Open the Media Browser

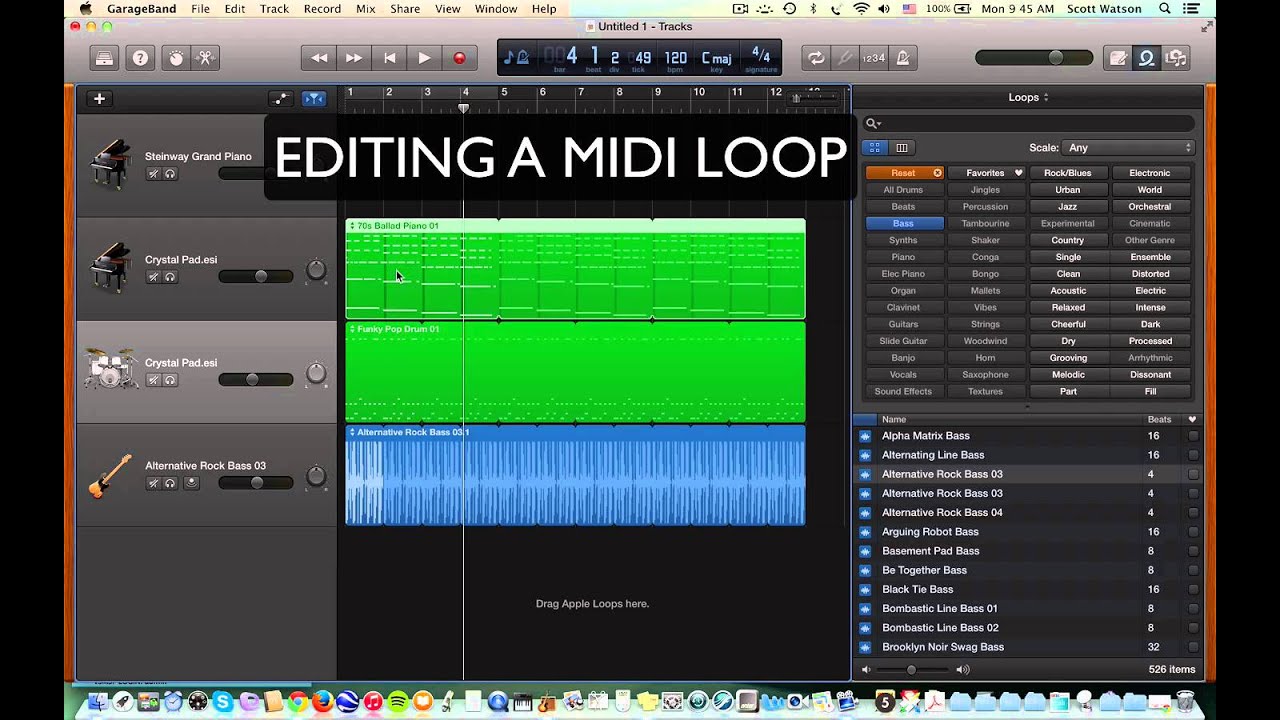click(1176, 58)
